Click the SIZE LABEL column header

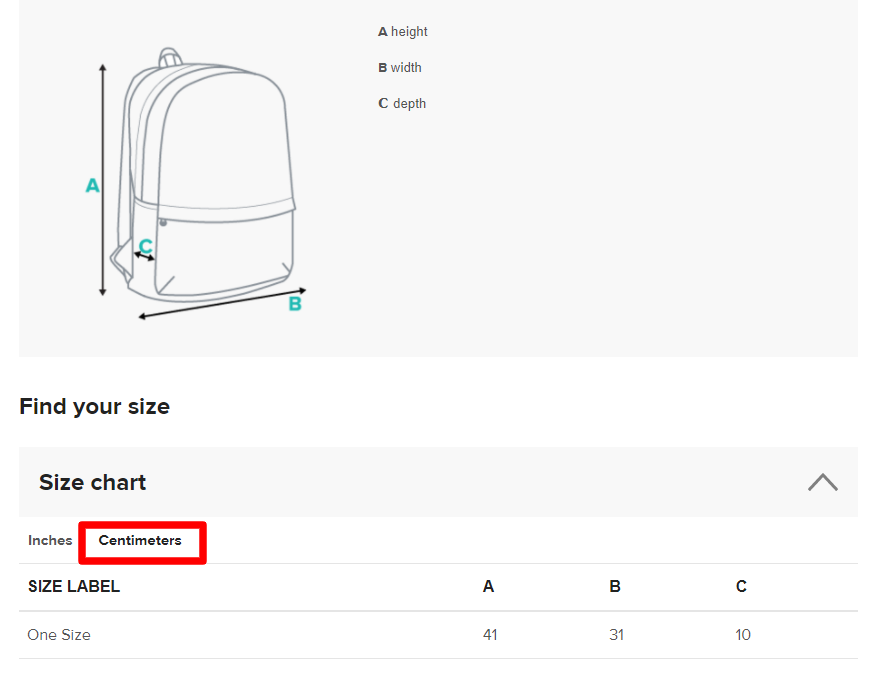tap(74, 586)
